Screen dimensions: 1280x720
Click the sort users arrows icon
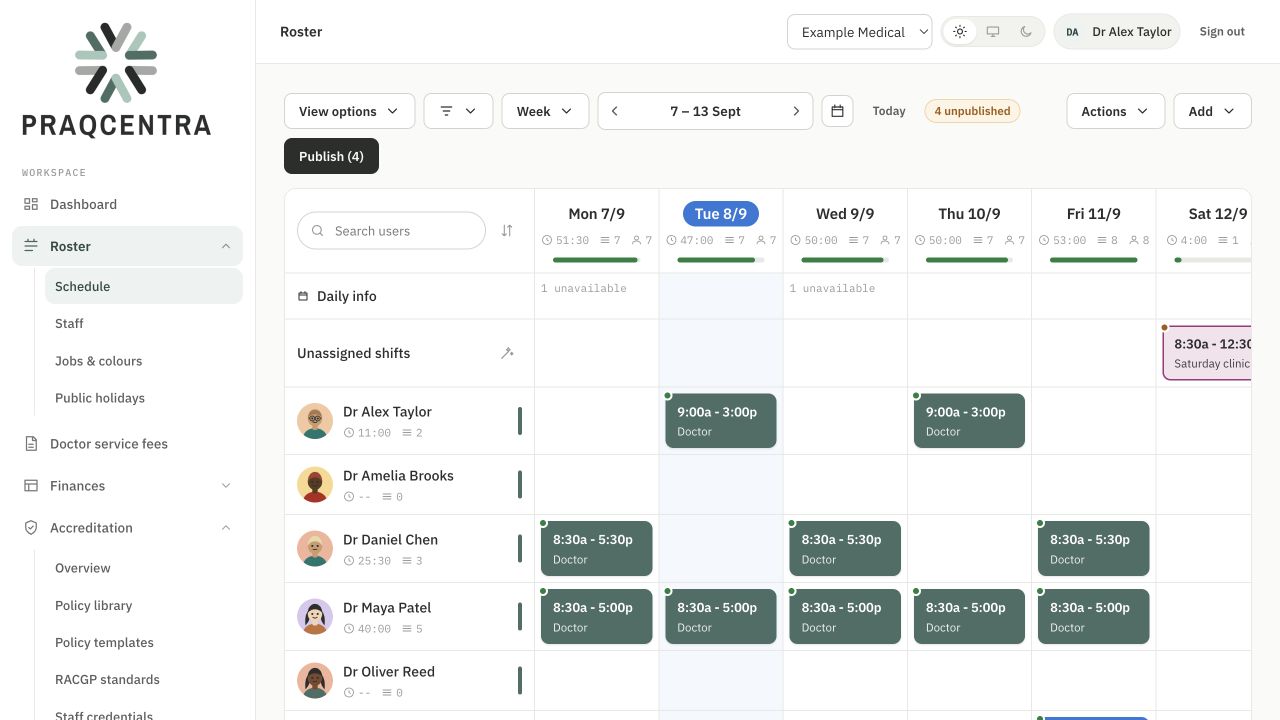coord(507,231)
